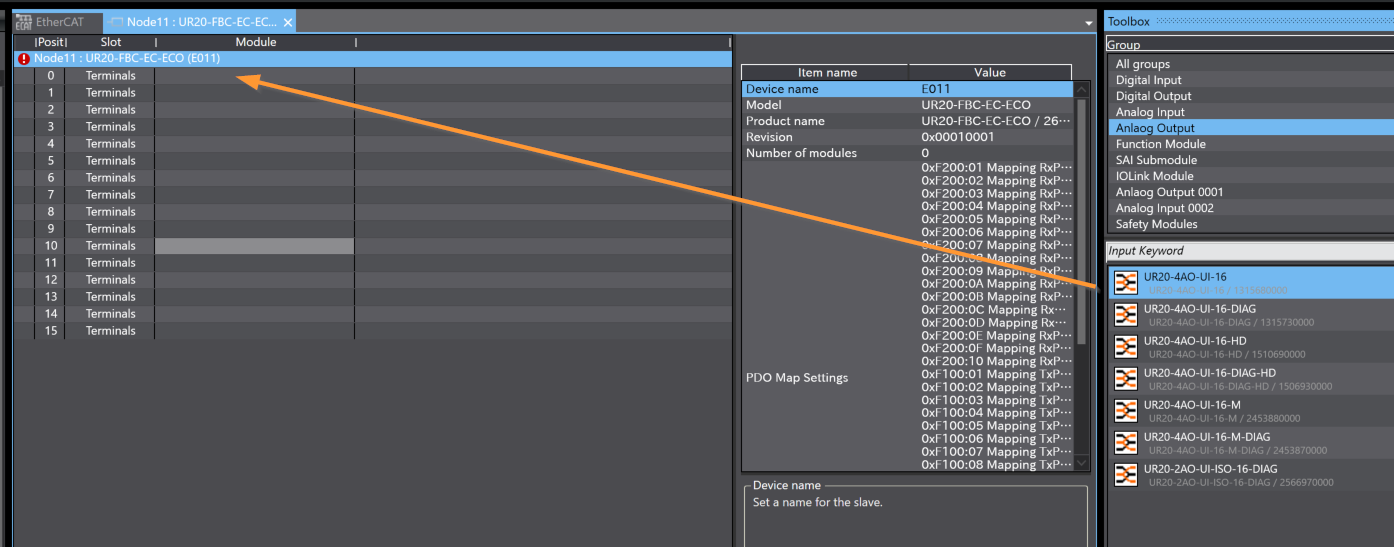Click the red error icon on Node11

tap(24, 59)
